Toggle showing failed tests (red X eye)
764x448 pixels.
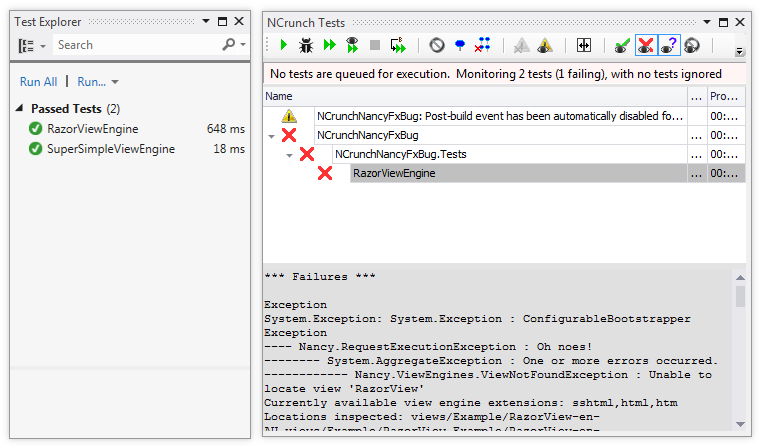(x=646, y=45)
